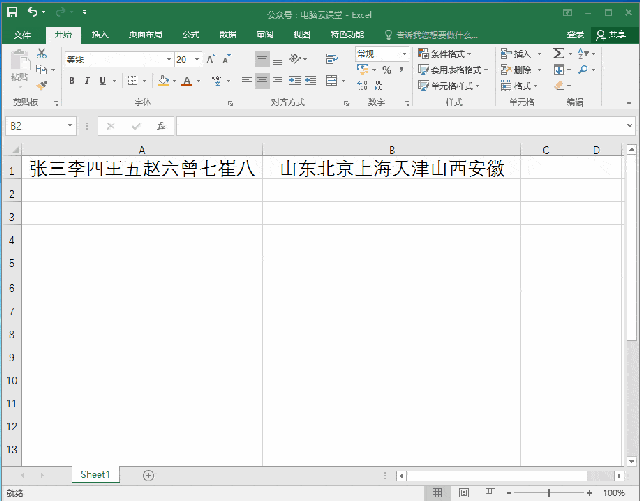640x501 pixels.
Task: Click the Save icon in the title bar
Action: coord(12,12)
